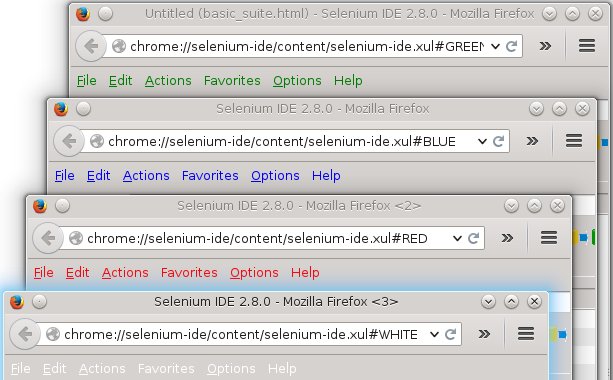Viewport: 613px width, 380px height.
Task: Open red Actions menu
Action: tap(125, 272)
